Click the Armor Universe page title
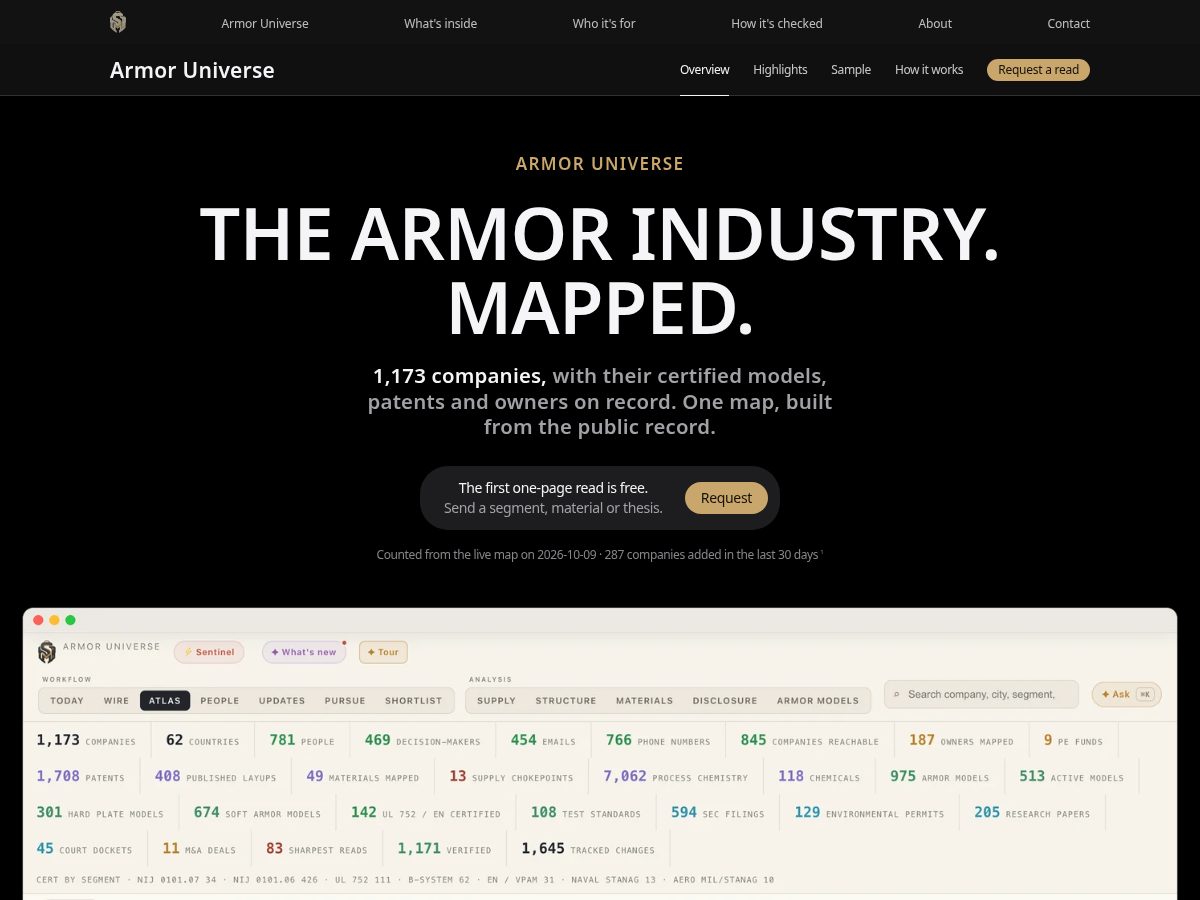 pyautogui.click(x=192, y=70)
